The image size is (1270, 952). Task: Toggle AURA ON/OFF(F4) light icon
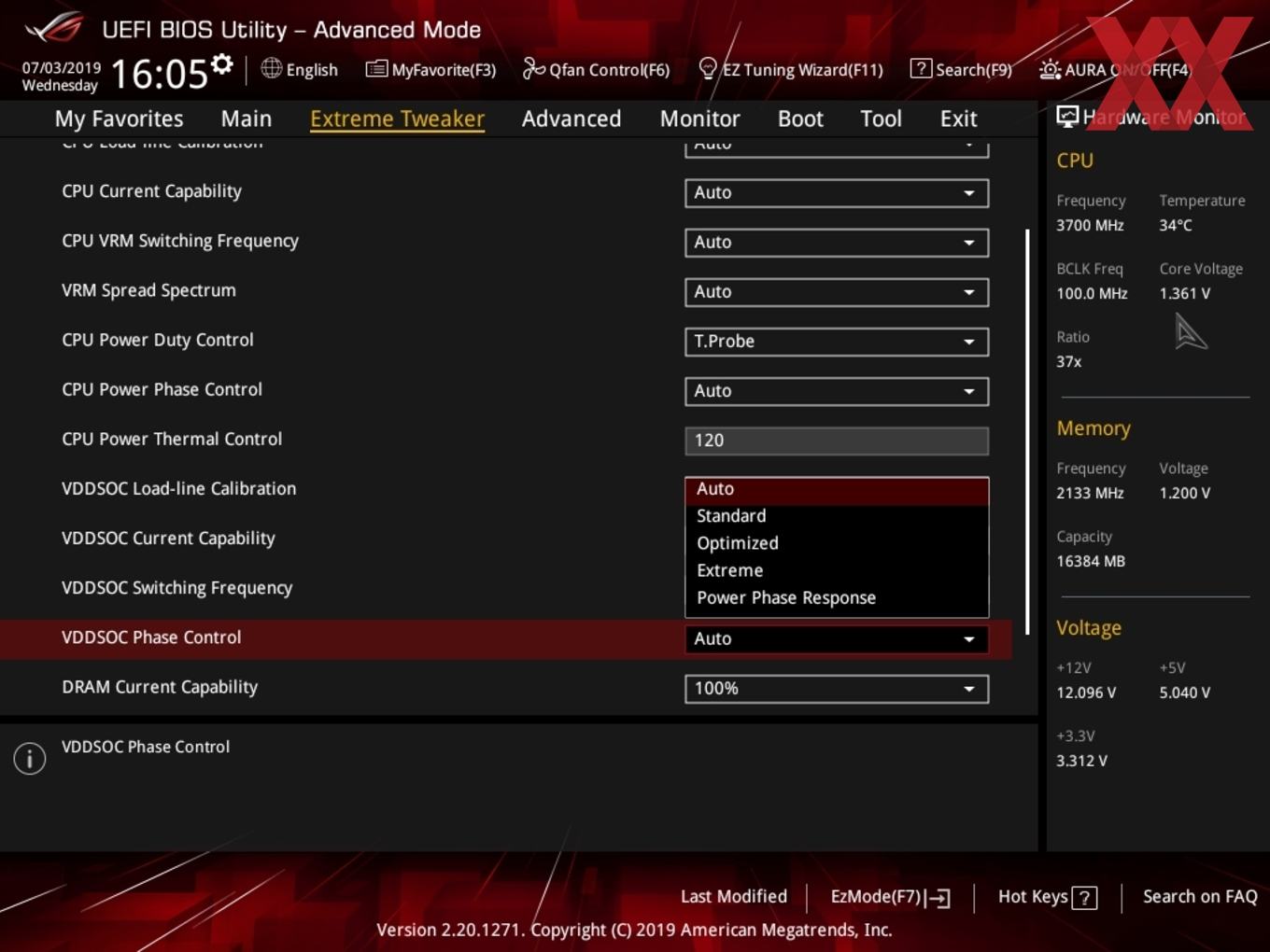coord(1050,69)
